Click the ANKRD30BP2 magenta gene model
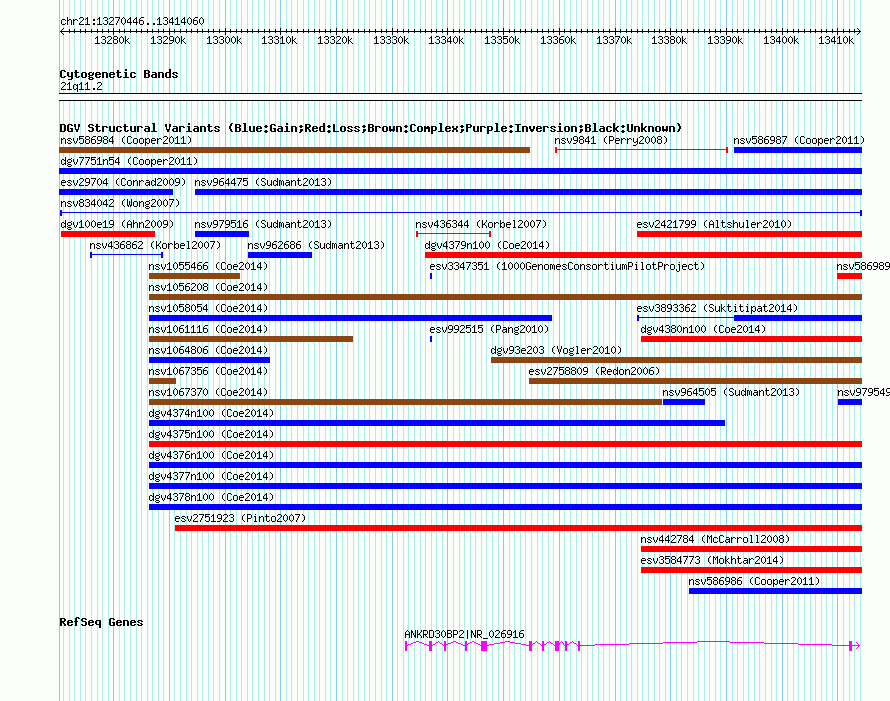This screenshot has width=890, height=701. [632, 645]
